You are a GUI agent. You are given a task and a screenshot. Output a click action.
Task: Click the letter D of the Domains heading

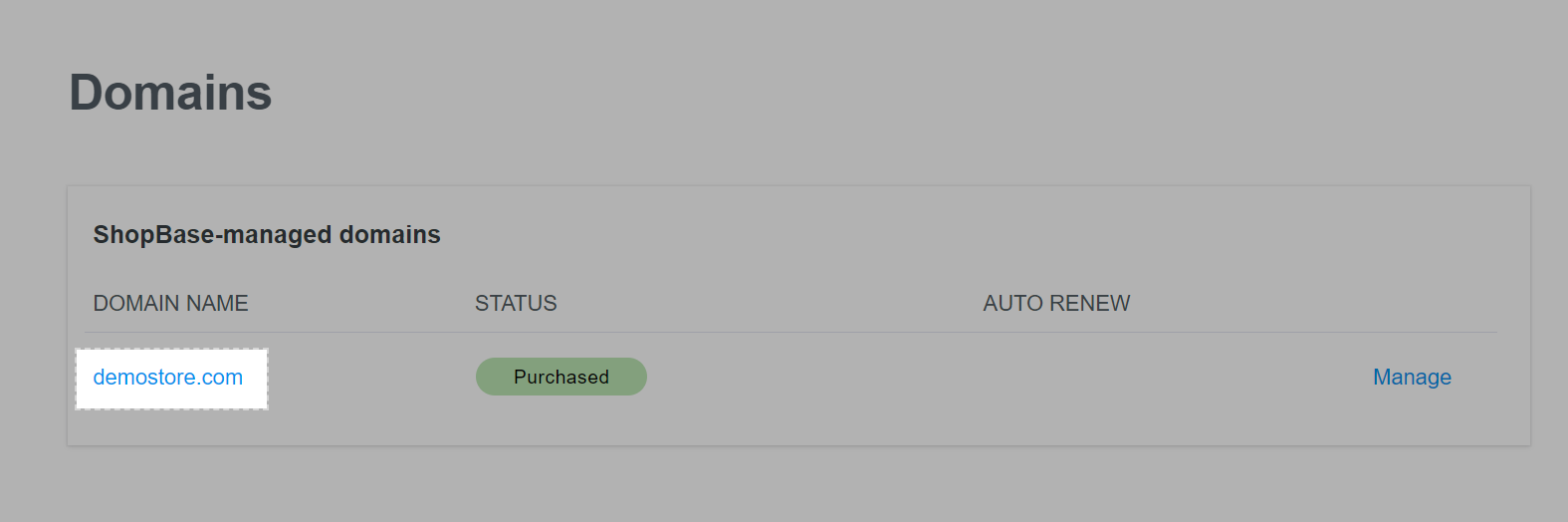point(88,93)
